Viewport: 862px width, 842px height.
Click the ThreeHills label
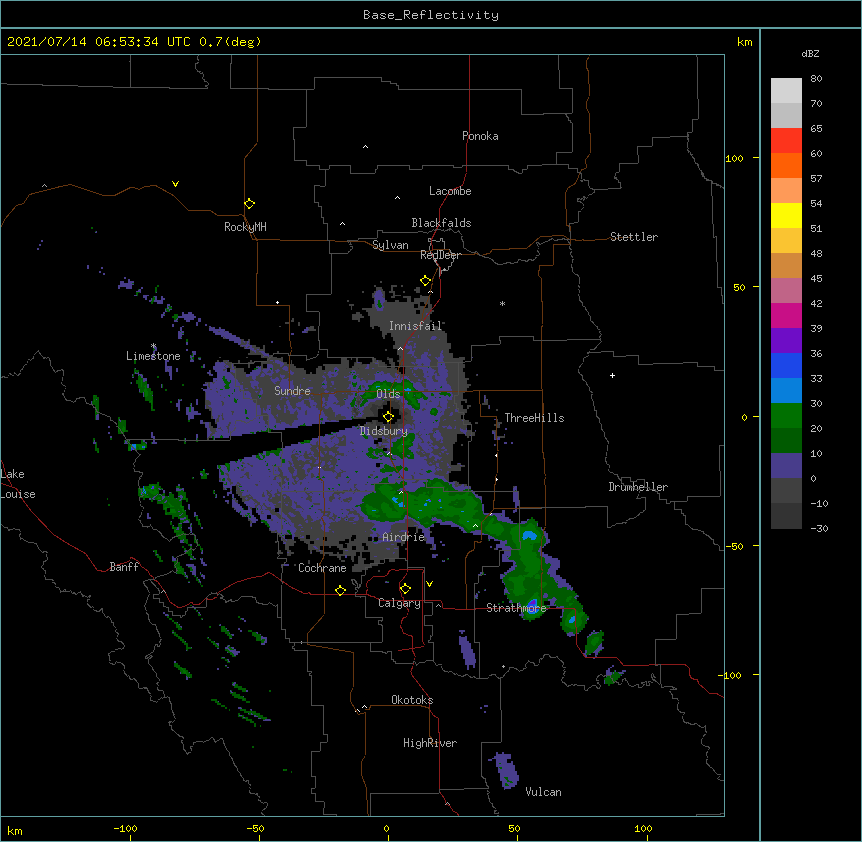click(x=534, y=418)
